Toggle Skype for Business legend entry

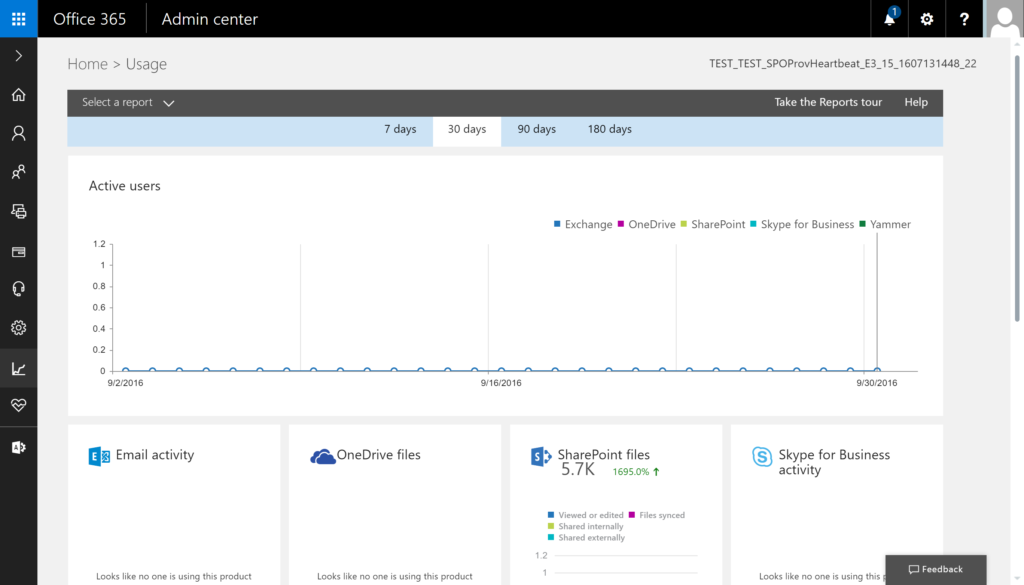(801, 224)
